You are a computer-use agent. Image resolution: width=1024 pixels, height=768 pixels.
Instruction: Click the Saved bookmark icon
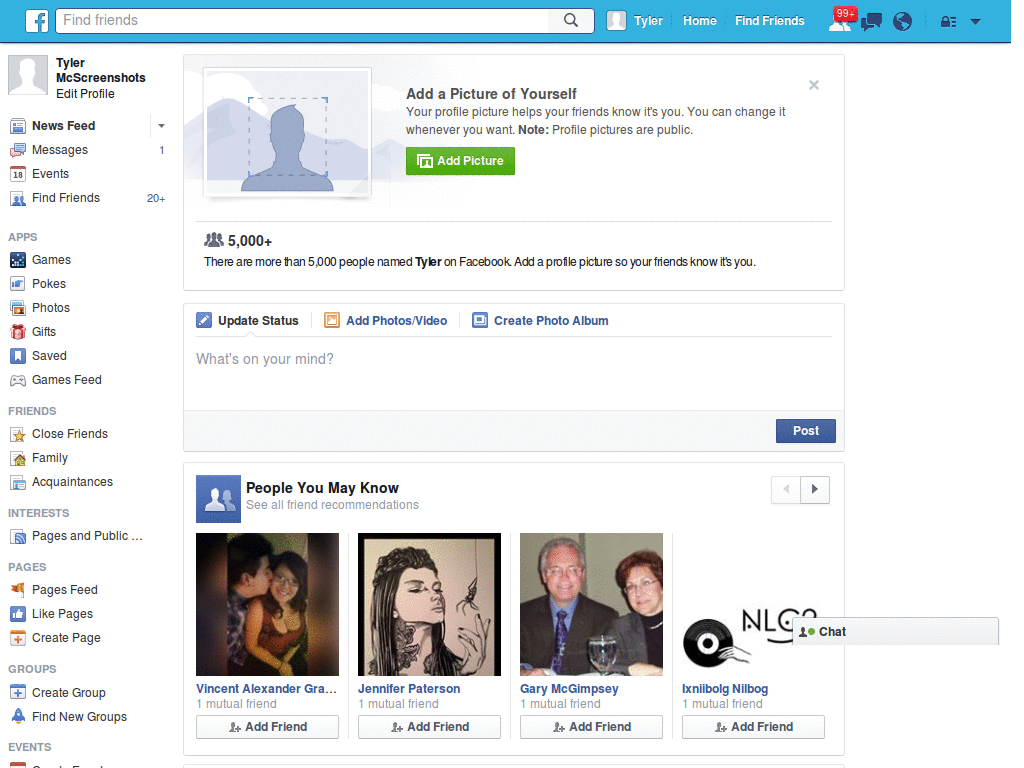pyautogui.click(x=18, y=357)
